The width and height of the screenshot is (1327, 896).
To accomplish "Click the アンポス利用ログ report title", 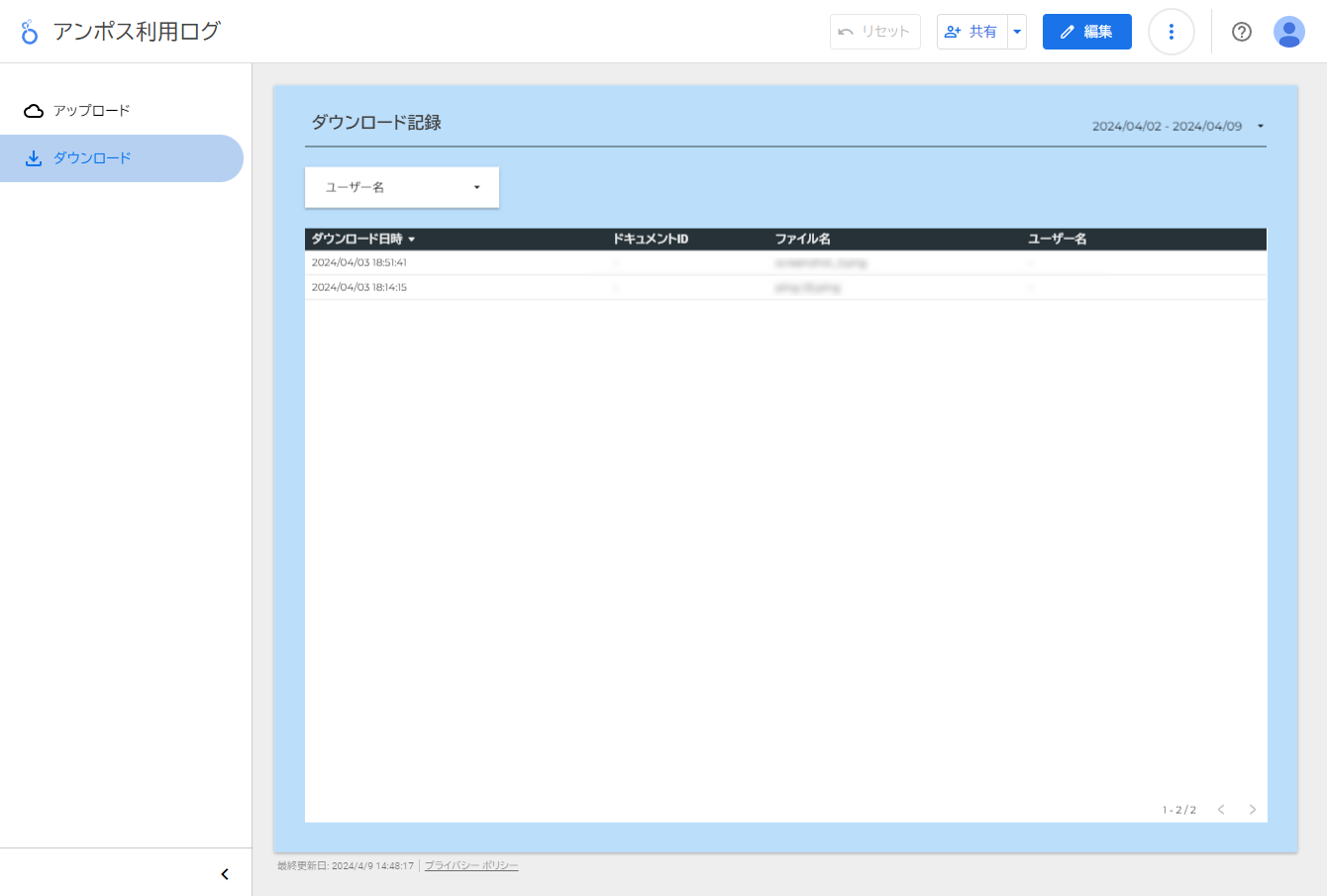I will (137, 32).
